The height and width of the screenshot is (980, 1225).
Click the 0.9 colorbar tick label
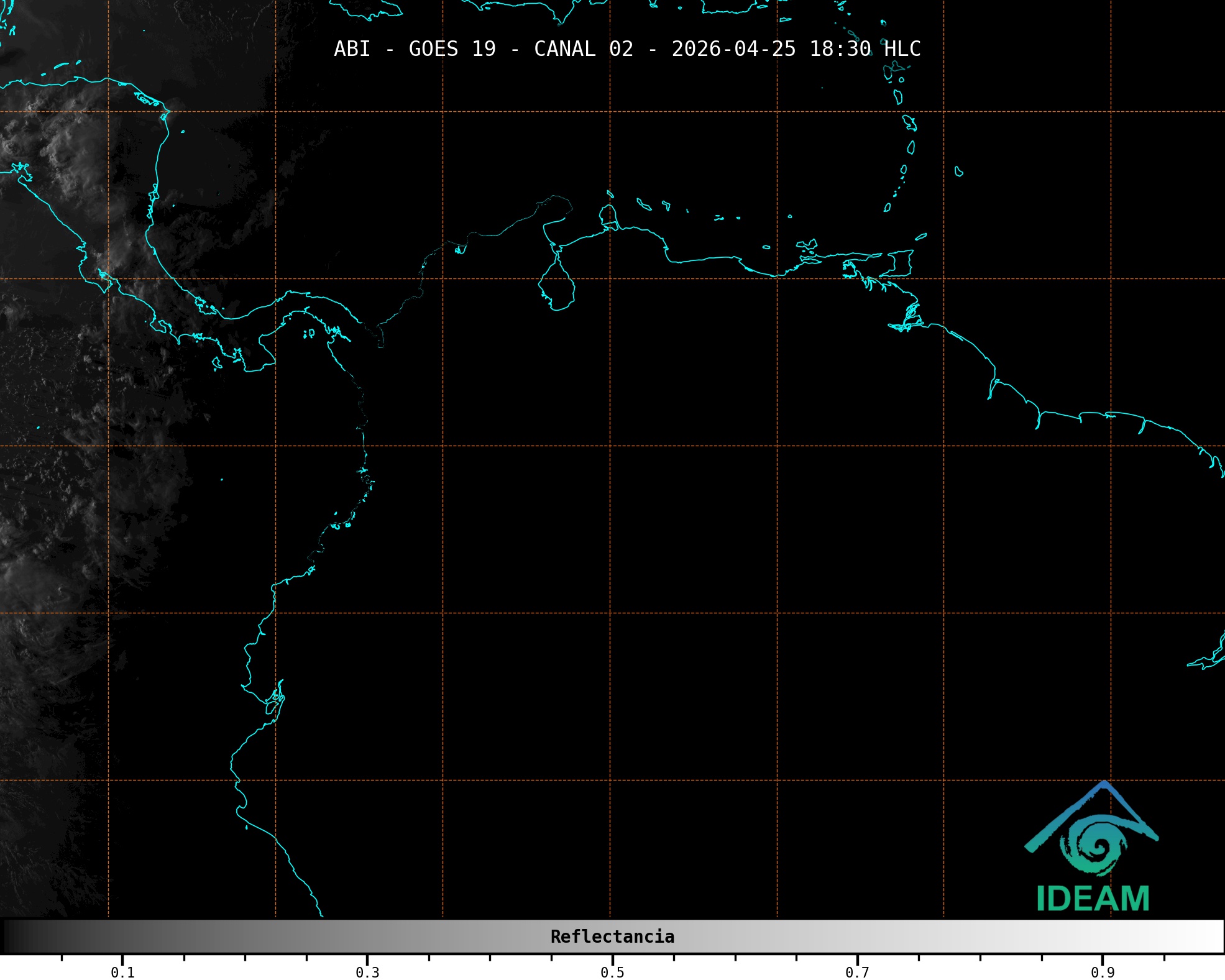[1103, 972]
